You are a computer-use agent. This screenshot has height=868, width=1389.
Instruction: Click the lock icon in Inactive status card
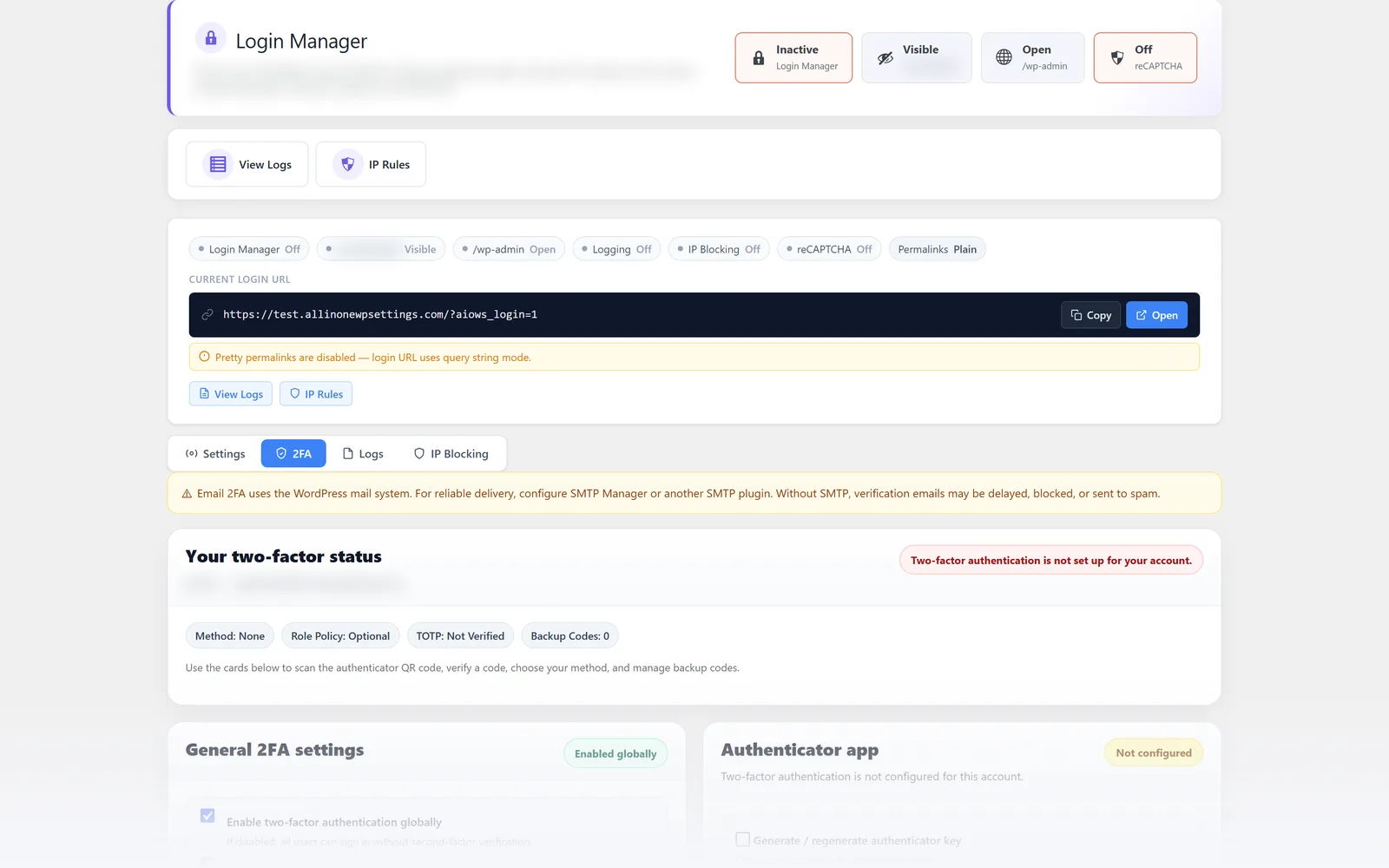pos(759,58)
